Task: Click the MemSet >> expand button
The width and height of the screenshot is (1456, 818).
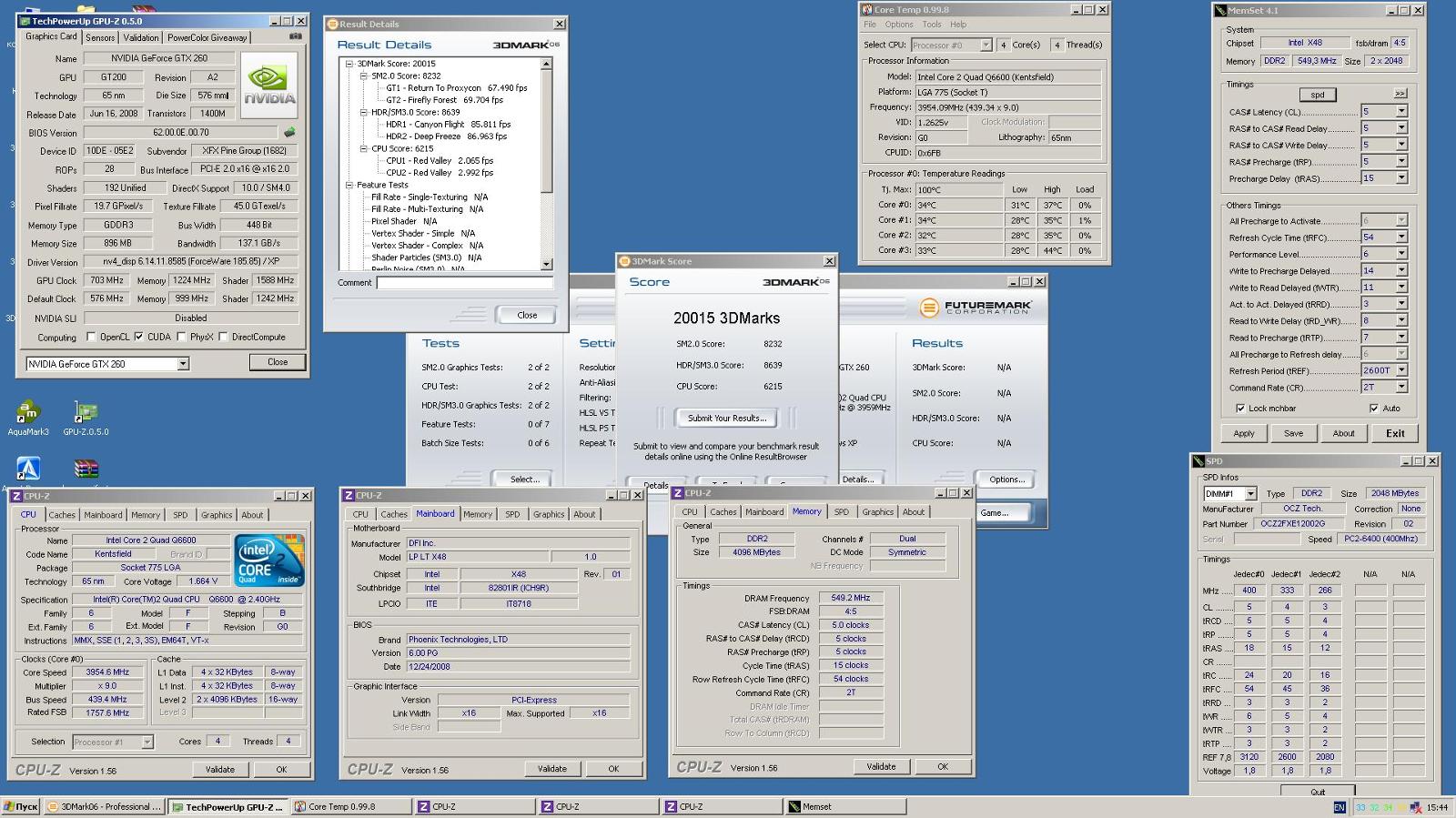Action: [1400, 94]
